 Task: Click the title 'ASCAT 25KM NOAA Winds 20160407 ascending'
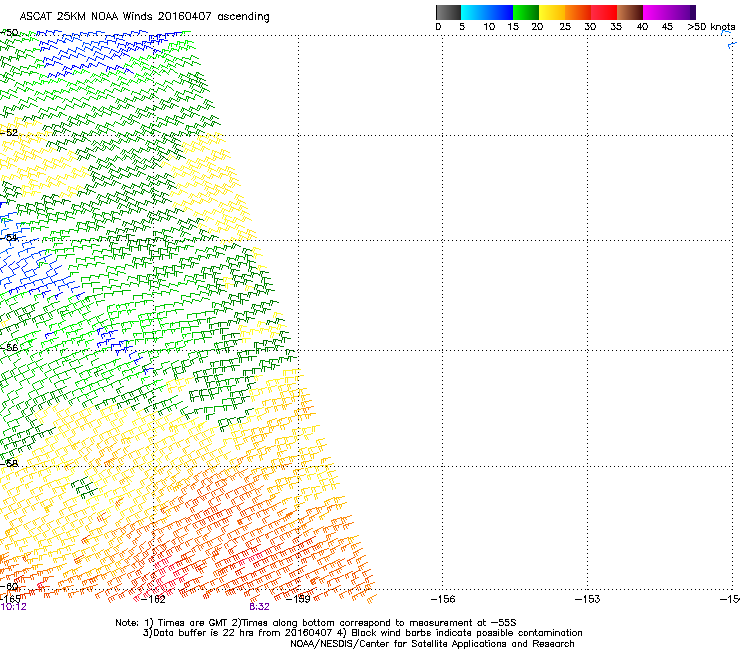[144, 17]
